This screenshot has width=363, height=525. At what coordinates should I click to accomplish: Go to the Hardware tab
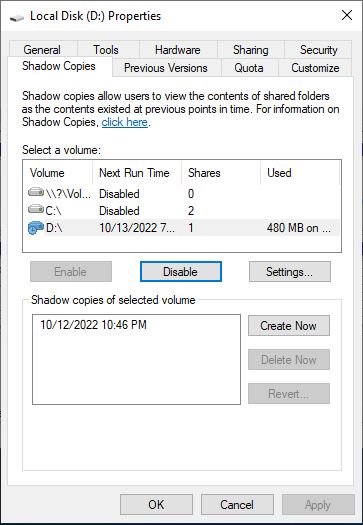178,50
